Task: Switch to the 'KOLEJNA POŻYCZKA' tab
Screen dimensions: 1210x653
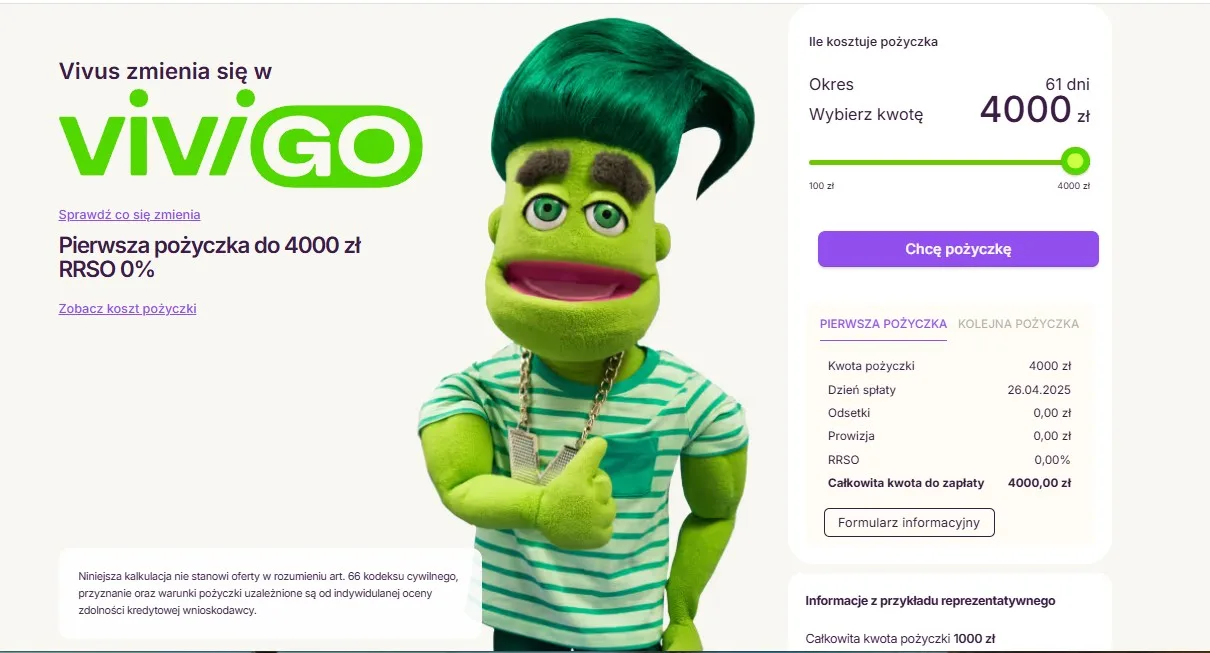Action: 1018,324
